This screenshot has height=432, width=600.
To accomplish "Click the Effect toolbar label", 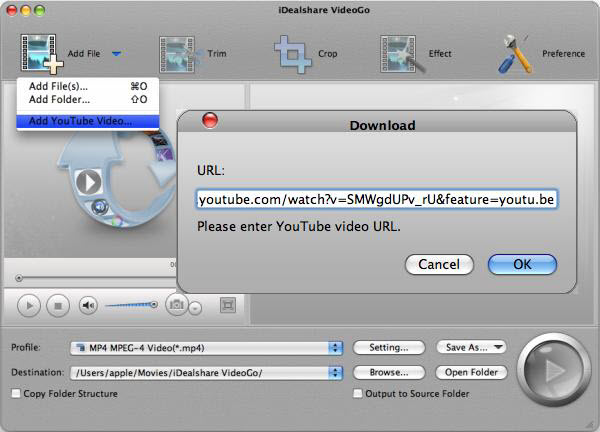I will coord(440,54).
